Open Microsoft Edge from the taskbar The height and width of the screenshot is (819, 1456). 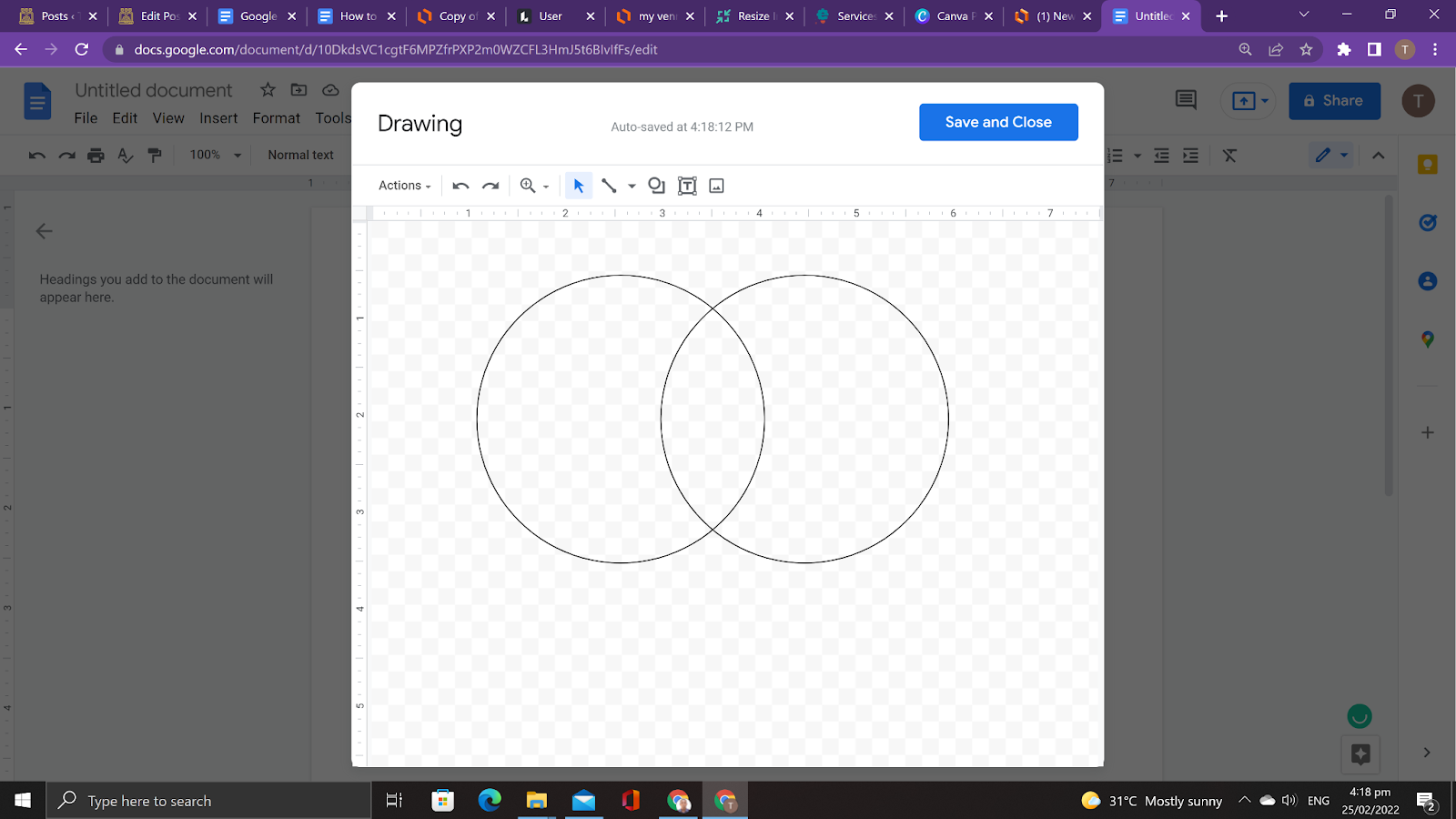pyautogui.click(x=490, y=801)
